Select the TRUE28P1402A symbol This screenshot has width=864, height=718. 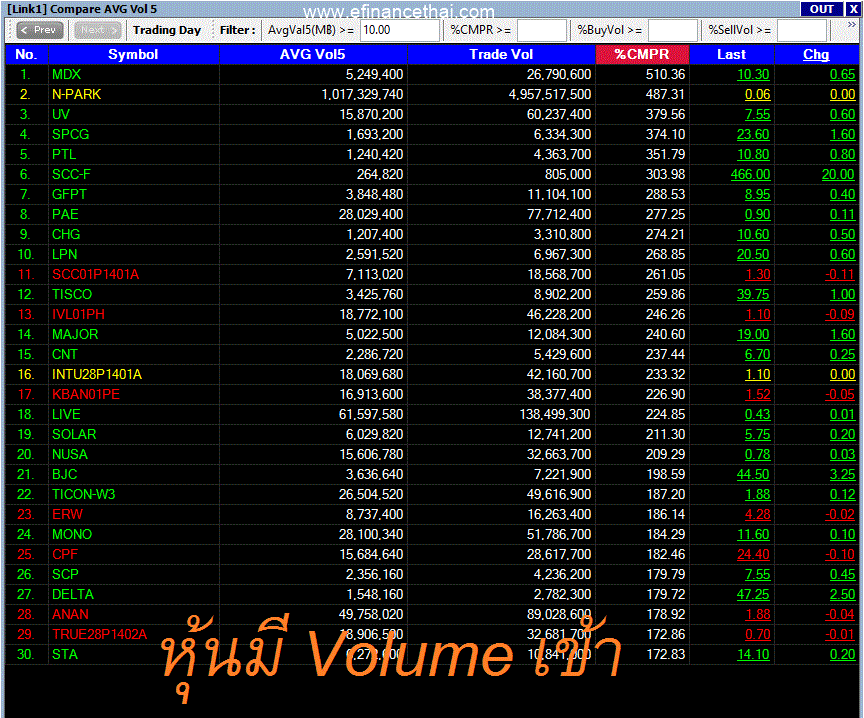[100, 634]
